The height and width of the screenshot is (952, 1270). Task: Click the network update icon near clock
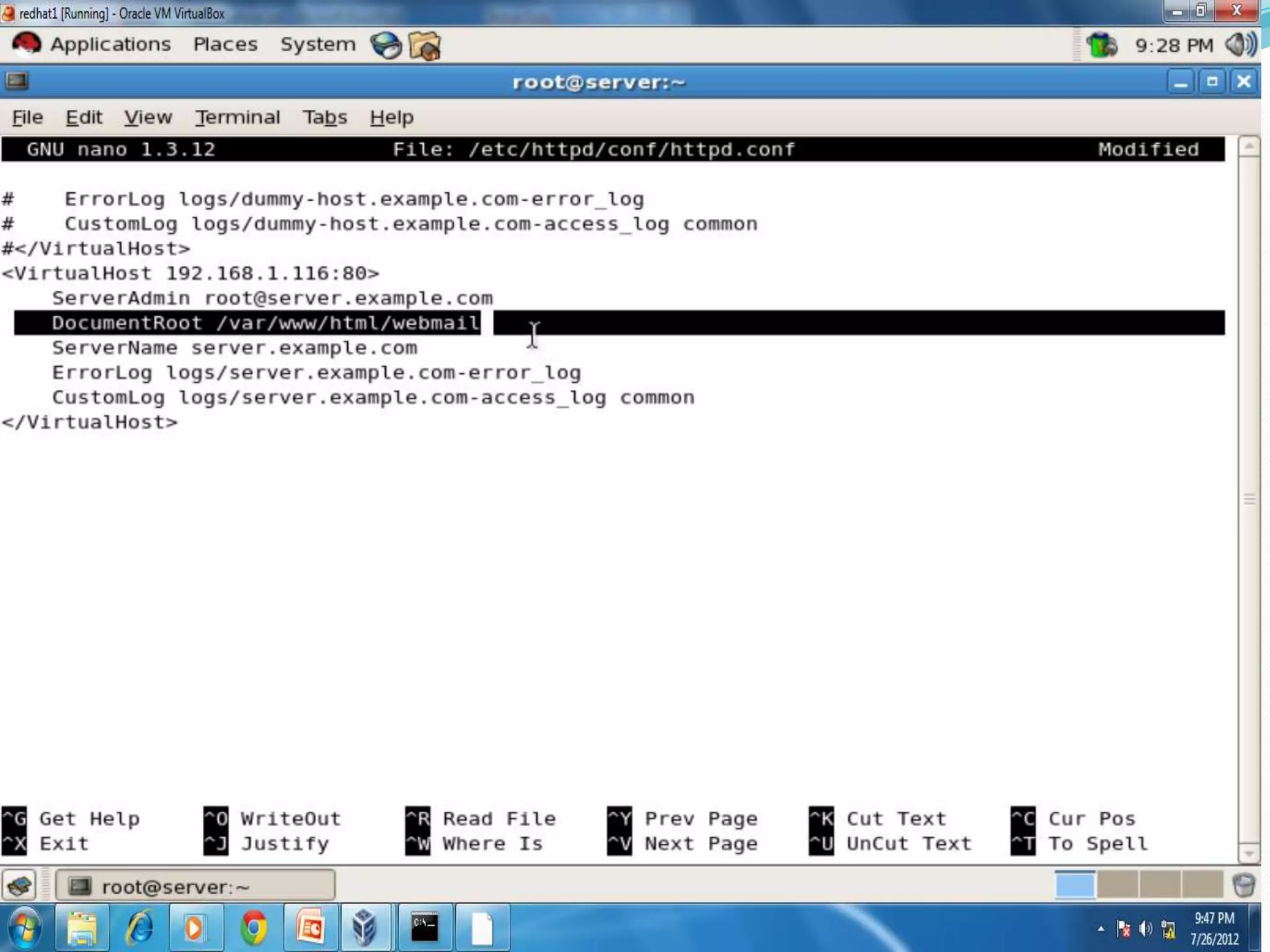tap(1101, 45)
